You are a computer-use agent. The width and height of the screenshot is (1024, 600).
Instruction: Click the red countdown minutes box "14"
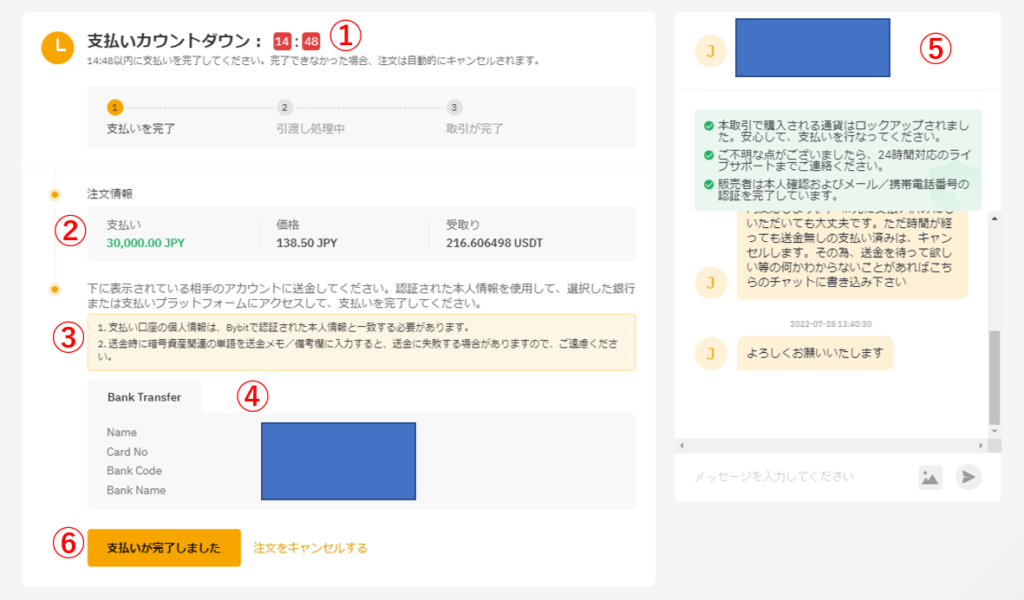pyautogui.click(x=281, y=42)
